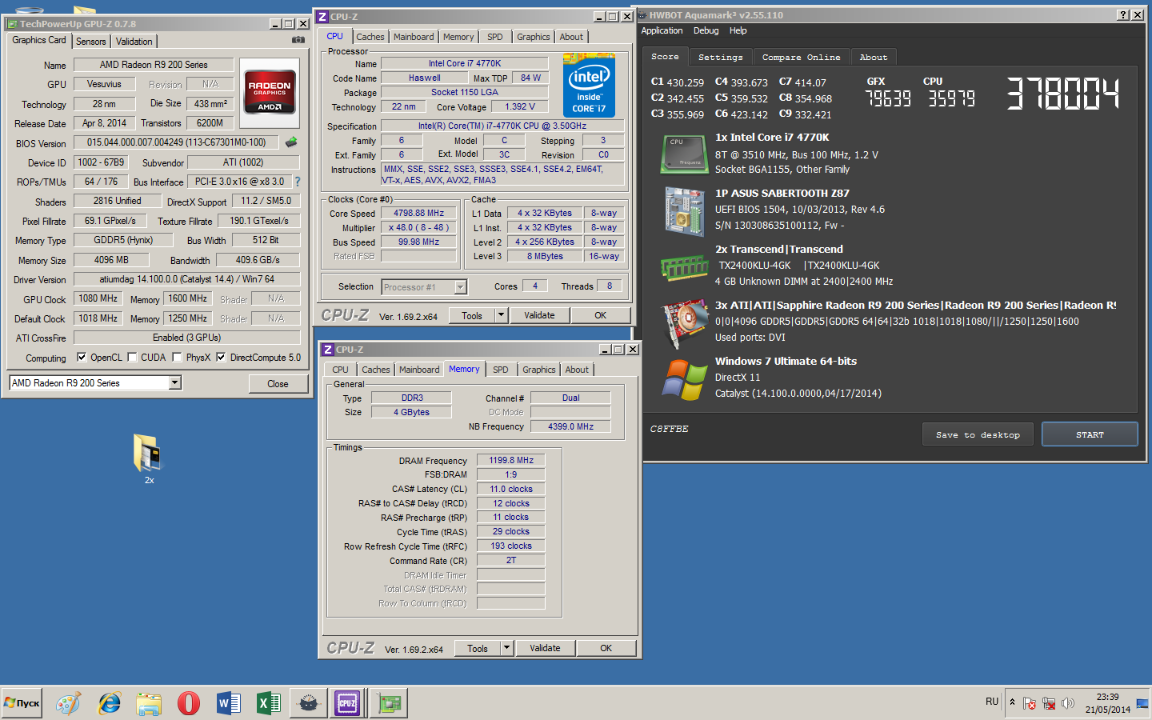The width and height of the screenshot is (1152, 720).
Task: Open the Start (Пуск) button
Action: [22, 703]
